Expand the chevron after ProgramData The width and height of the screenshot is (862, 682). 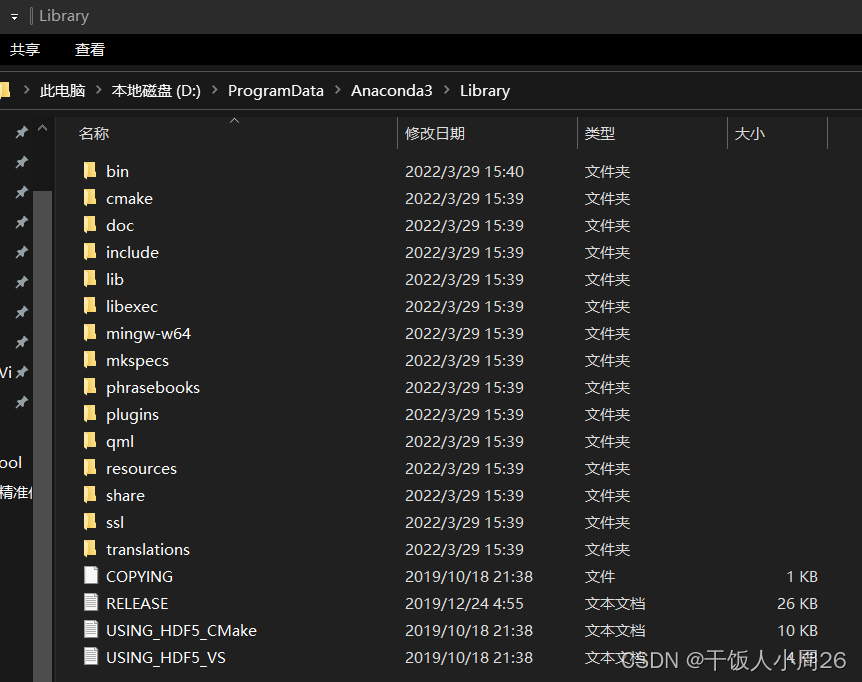[x=338, y=90]
